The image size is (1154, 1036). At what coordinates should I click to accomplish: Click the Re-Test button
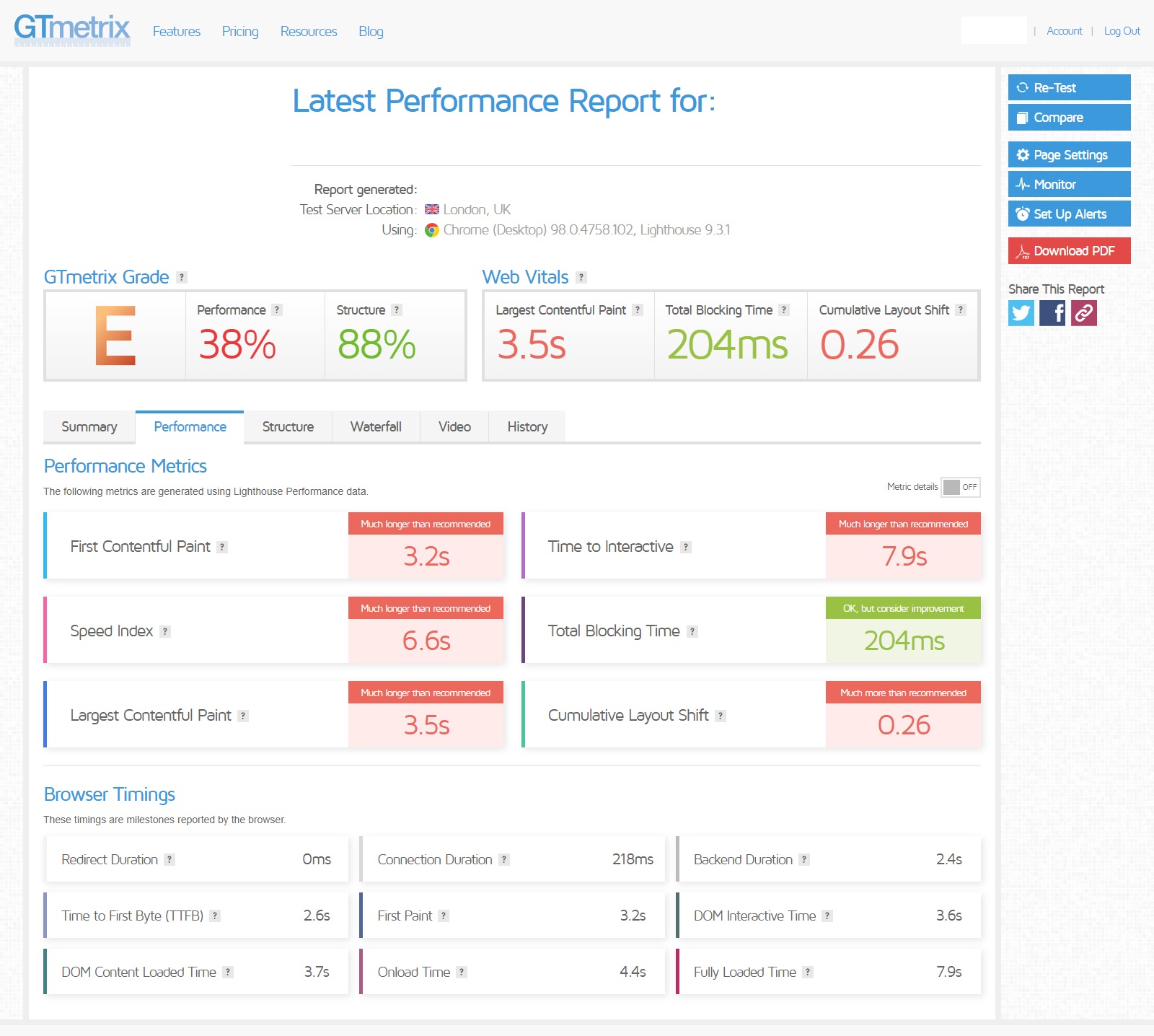click(1069, 87)
